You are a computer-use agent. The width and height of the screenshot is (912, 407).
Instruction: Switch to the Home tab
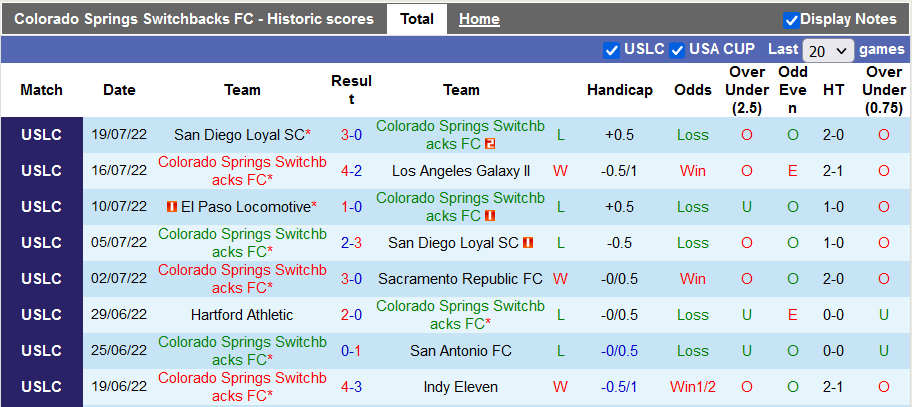479,19
